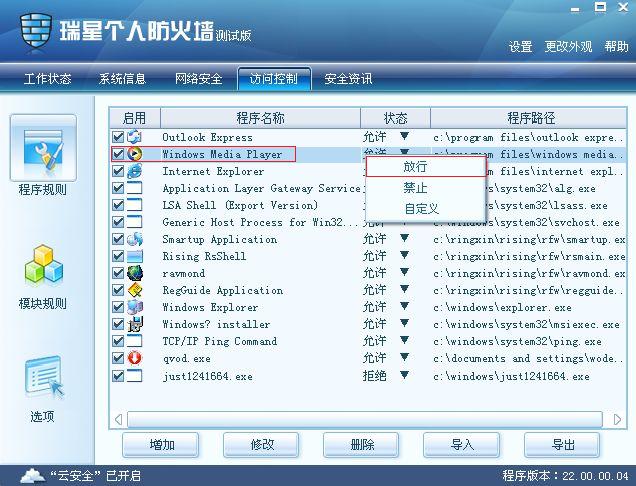
Task: Sort by the 状态 column header
Action: (395, 118)
